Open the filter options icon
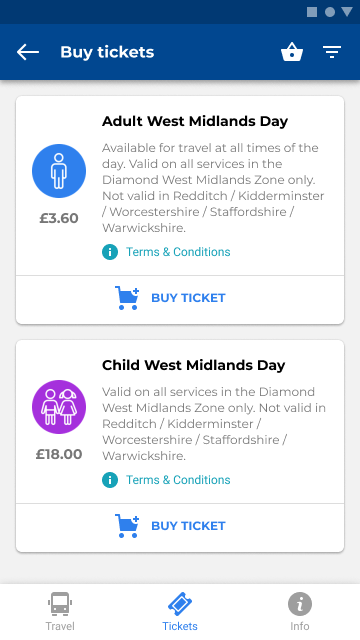The width and height of the screenshot is (360, 640). click(332, 52)
